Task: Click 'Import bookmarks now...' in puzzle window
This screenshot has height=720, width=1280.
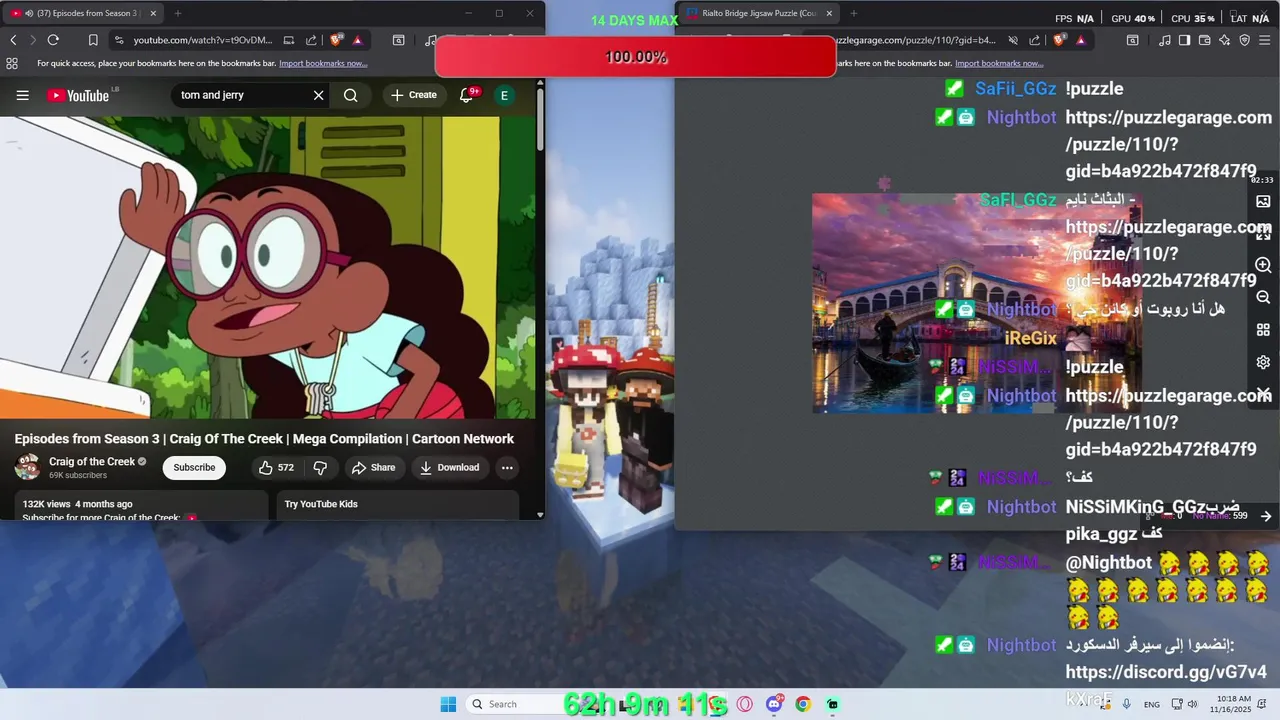Action: [998, 63]
